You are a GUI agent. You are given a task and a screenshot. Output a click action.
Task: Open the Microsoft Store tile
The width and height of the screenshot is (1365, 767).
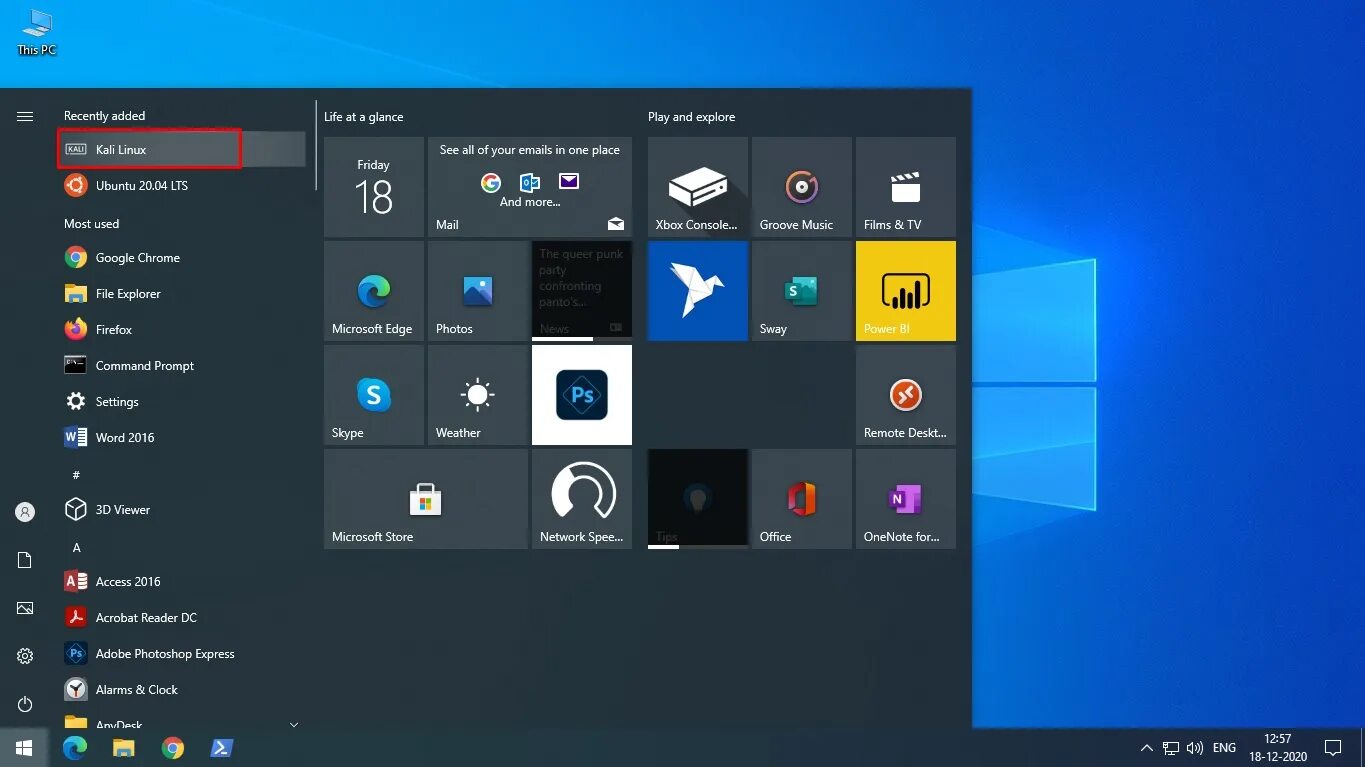click(x=426, y=499)
